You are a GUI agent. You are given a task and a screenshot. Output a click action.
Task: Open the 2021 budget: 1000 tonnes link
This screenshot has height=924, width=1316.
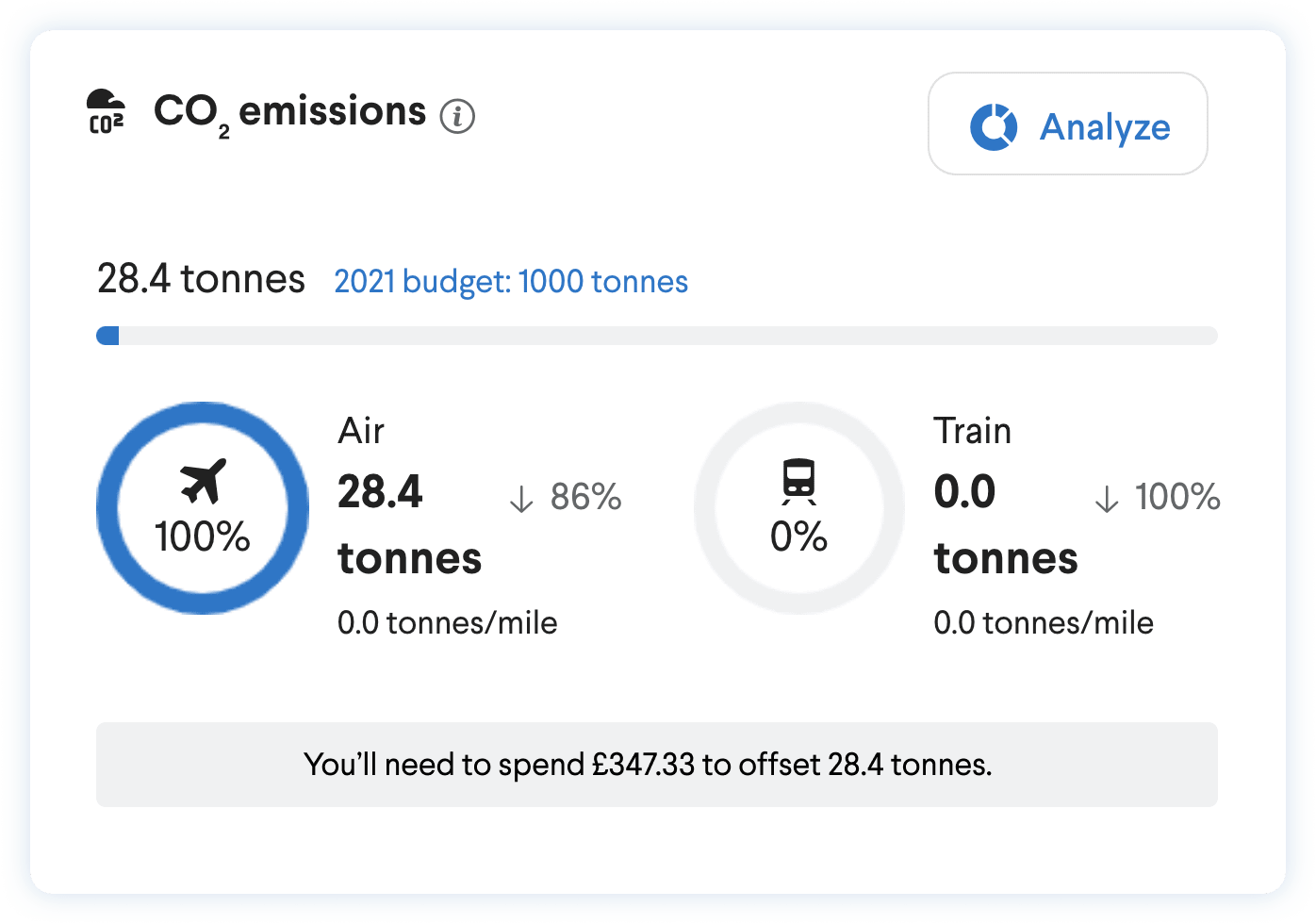pos(511,281)
